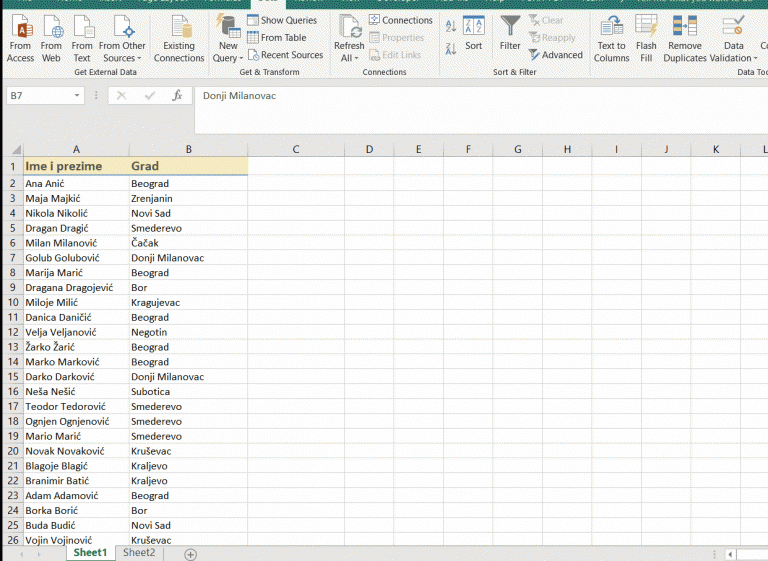Open Advanced filter options
This screenshot has height=561, width=768.
pyautogui.click(x=556, y=55)
